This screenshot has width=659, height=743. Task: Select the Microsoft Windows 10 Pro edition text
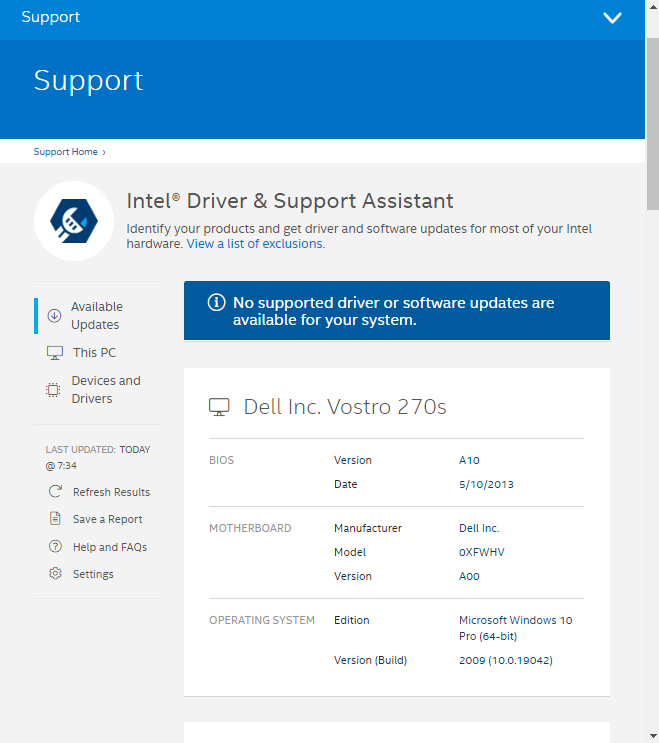point(515,628)
